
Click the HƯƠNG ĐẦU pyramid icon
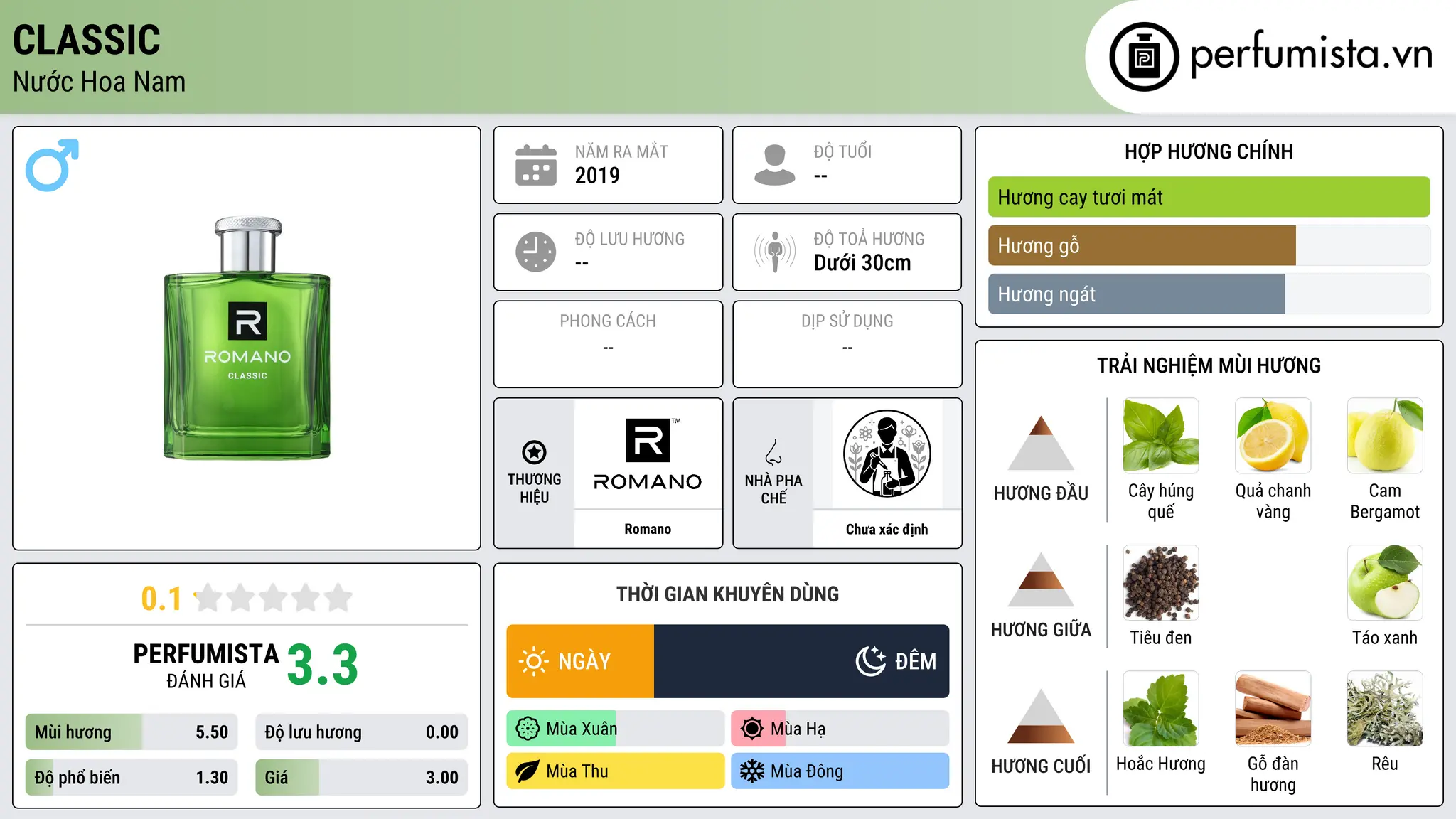[x=1041, y=442]
